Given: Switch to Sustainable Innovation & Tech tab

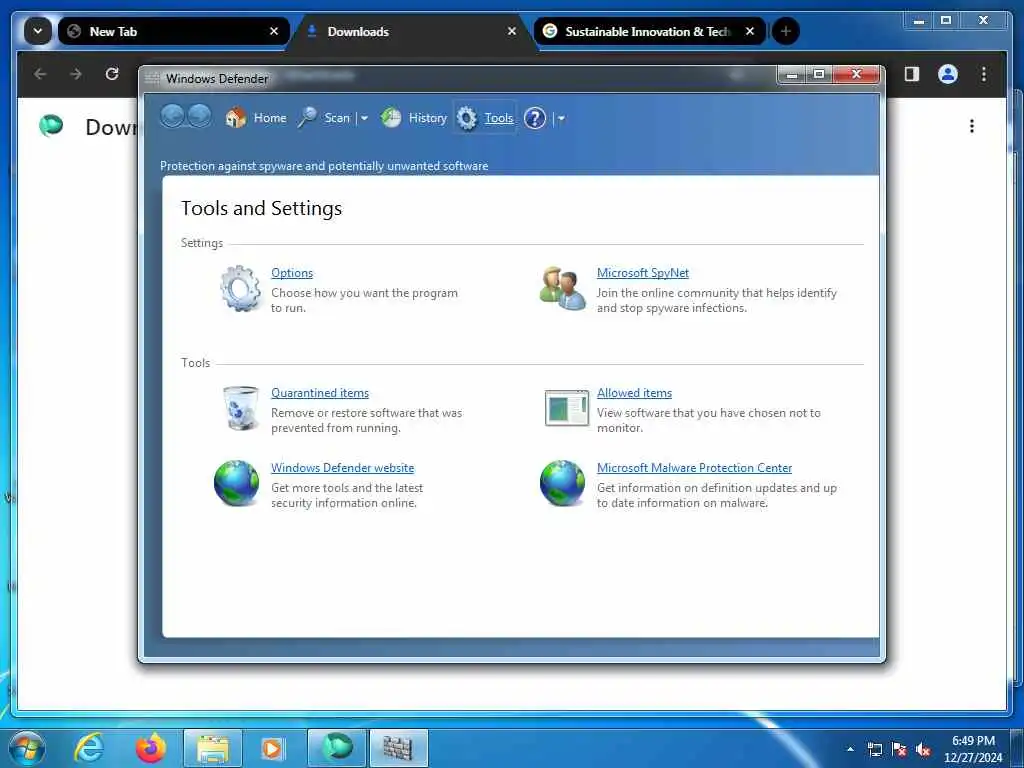Looking at the screenshot, I should (650, 31).
